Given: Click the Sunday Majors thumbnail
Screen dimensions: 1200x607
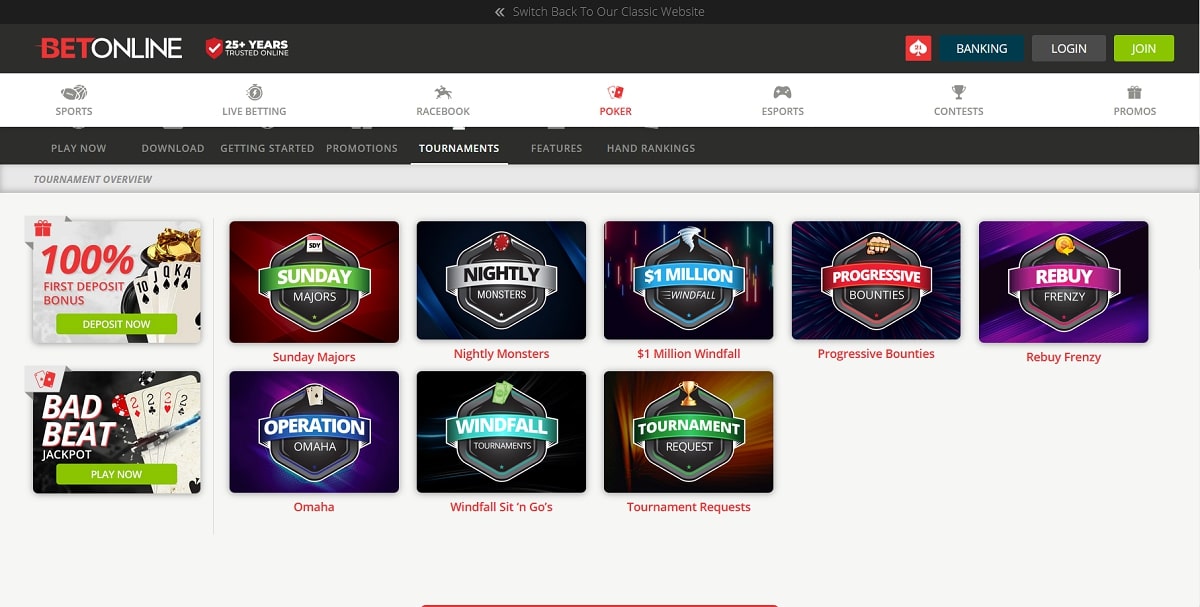Looking at the screenshot, I should point(314,282).
